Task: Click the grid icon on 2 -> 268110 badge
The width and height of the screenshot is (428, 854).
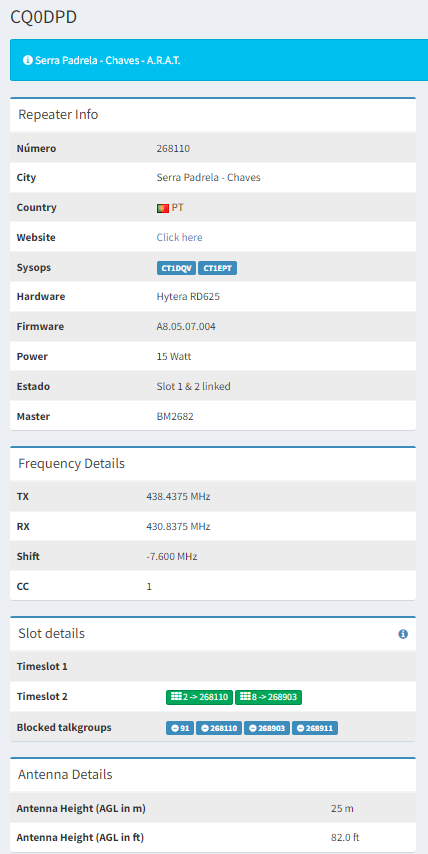Action: pyautogui.click(x=176, y=697)
